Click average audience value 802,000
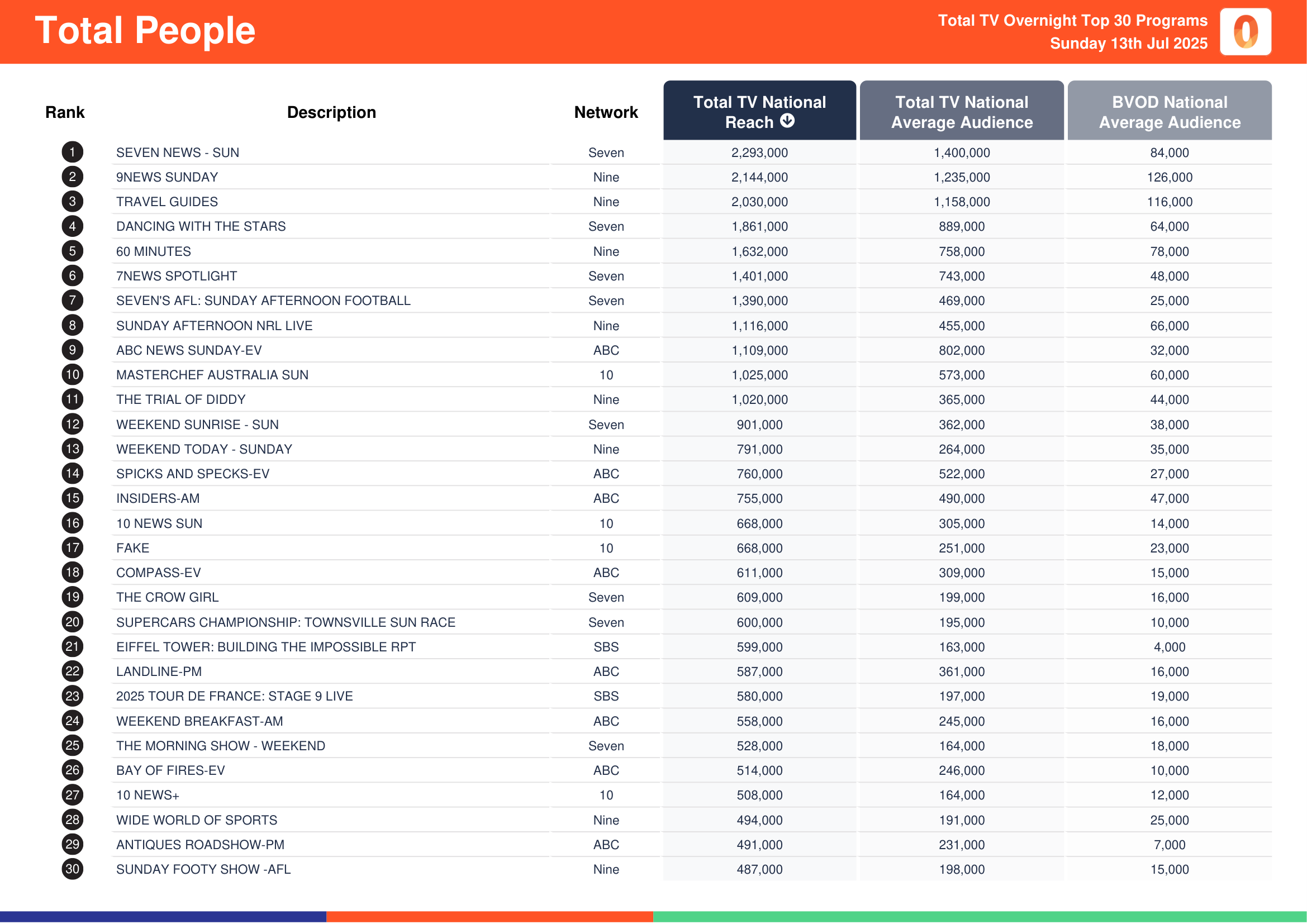The width and height of the screenshot is (1307, 924). [962, 350]
